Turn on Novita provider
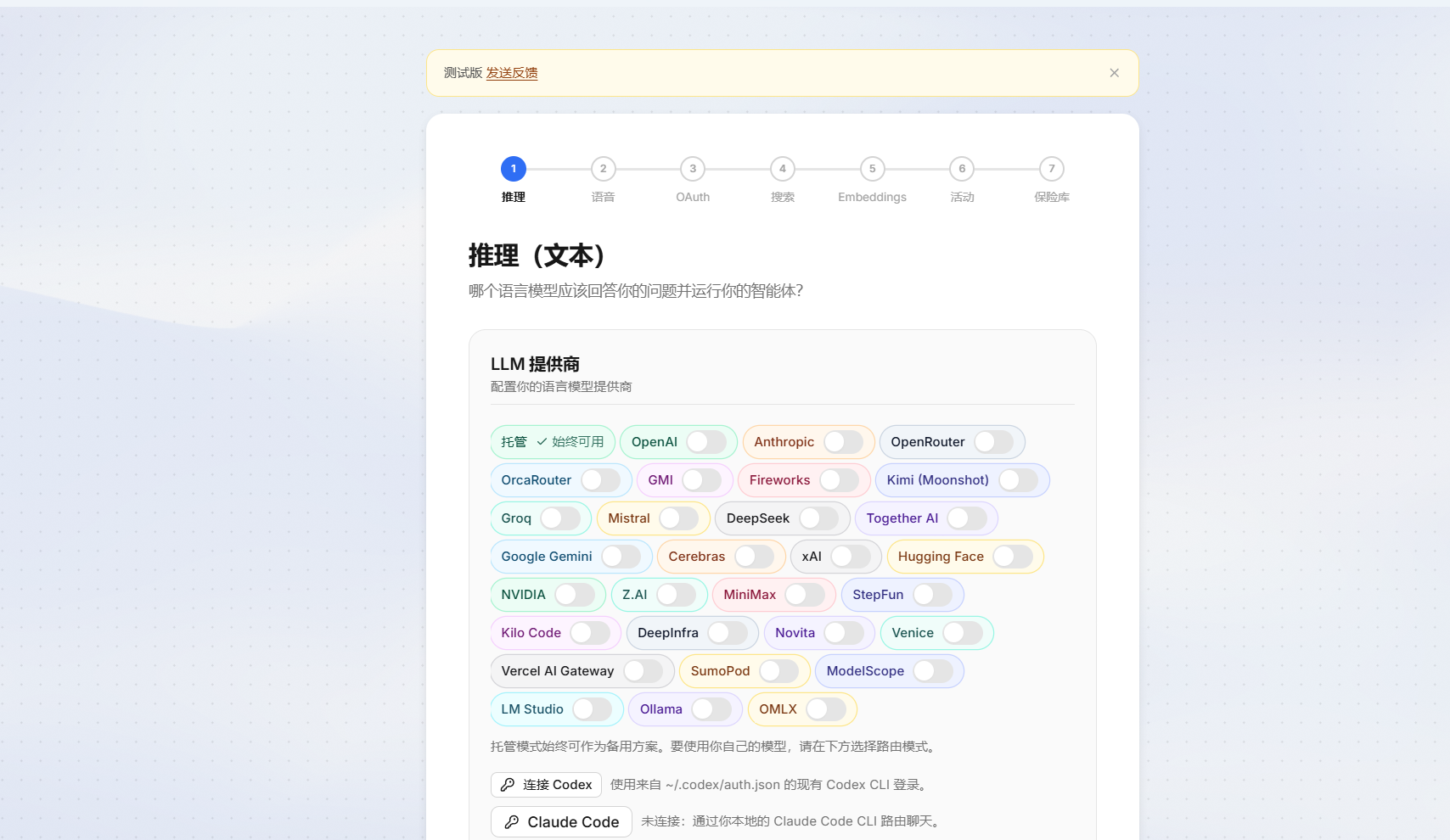 click(844, 633)
